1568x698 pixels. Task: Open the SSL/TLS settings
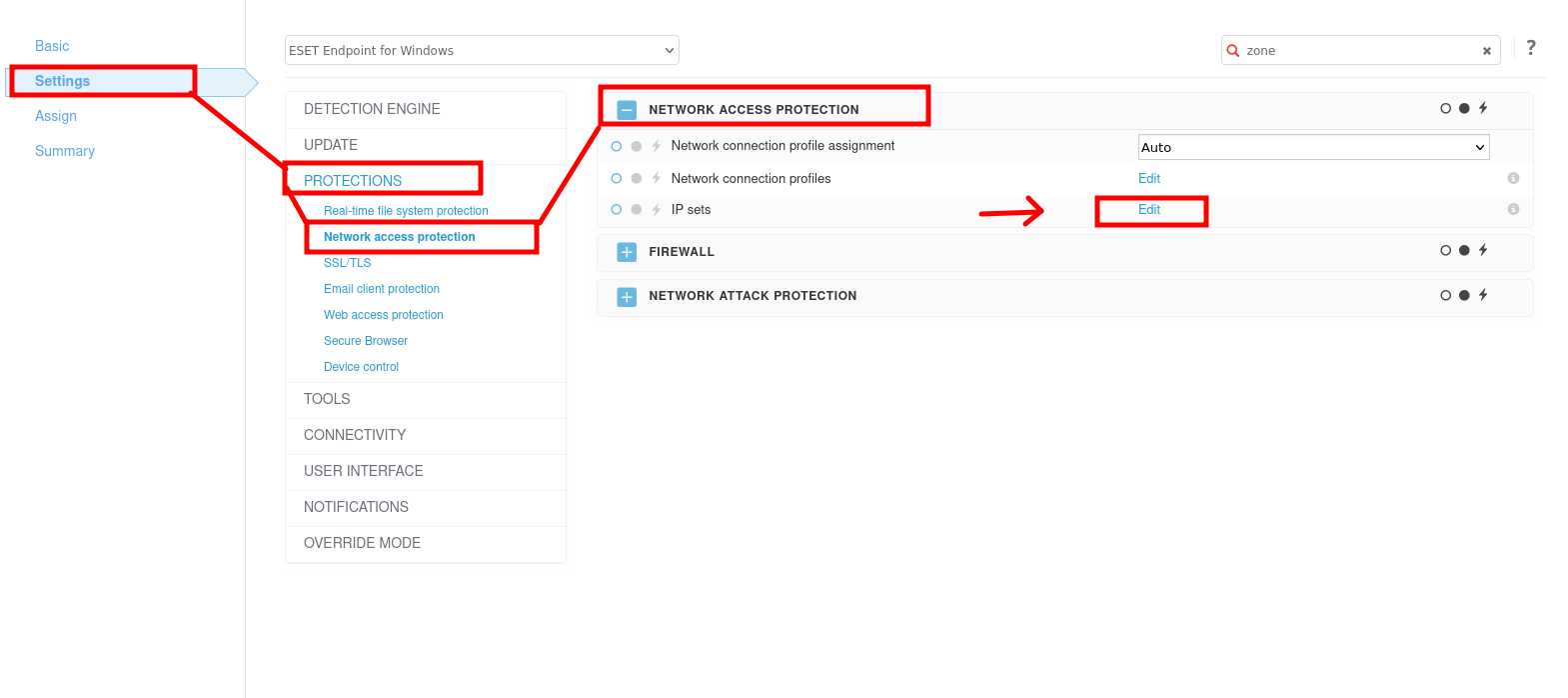[x=347, y=263]
